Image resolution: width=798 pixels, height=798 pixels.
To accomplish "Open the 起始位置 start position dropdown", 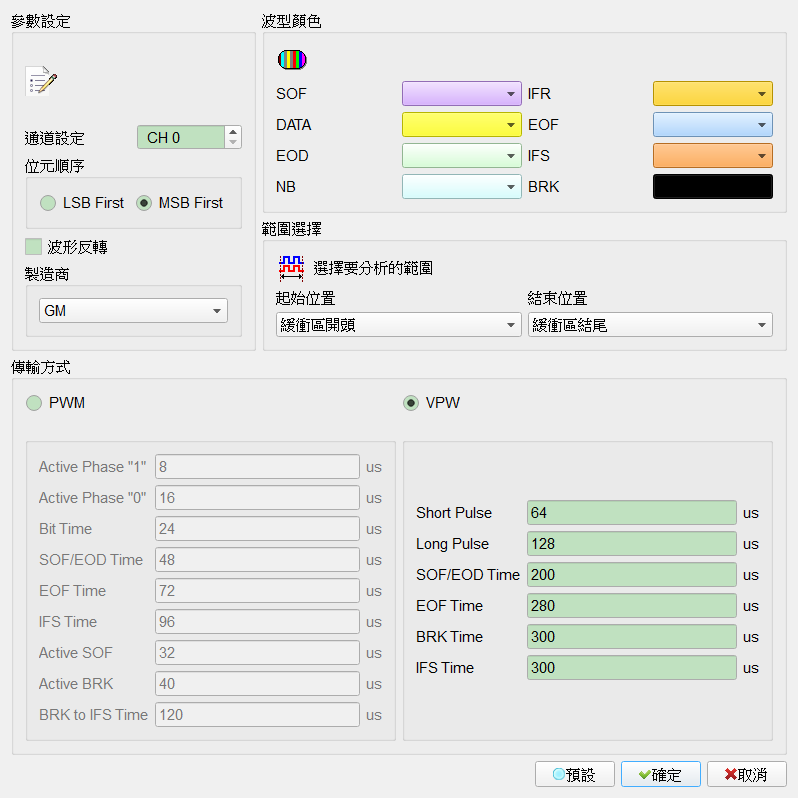I will tap(398, 325).
